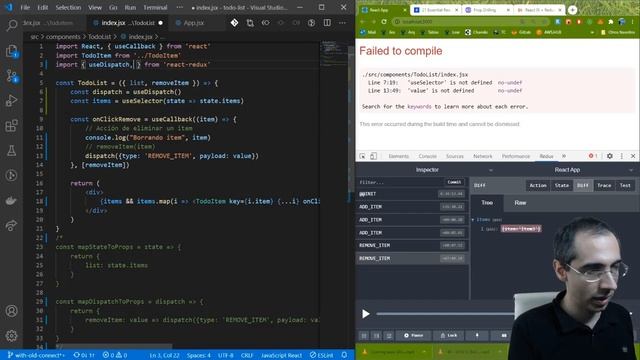Open the Explorer view in VS Code
Image resolution: width=640 pixels, height=360 pixels.
[x=11, y=51]
